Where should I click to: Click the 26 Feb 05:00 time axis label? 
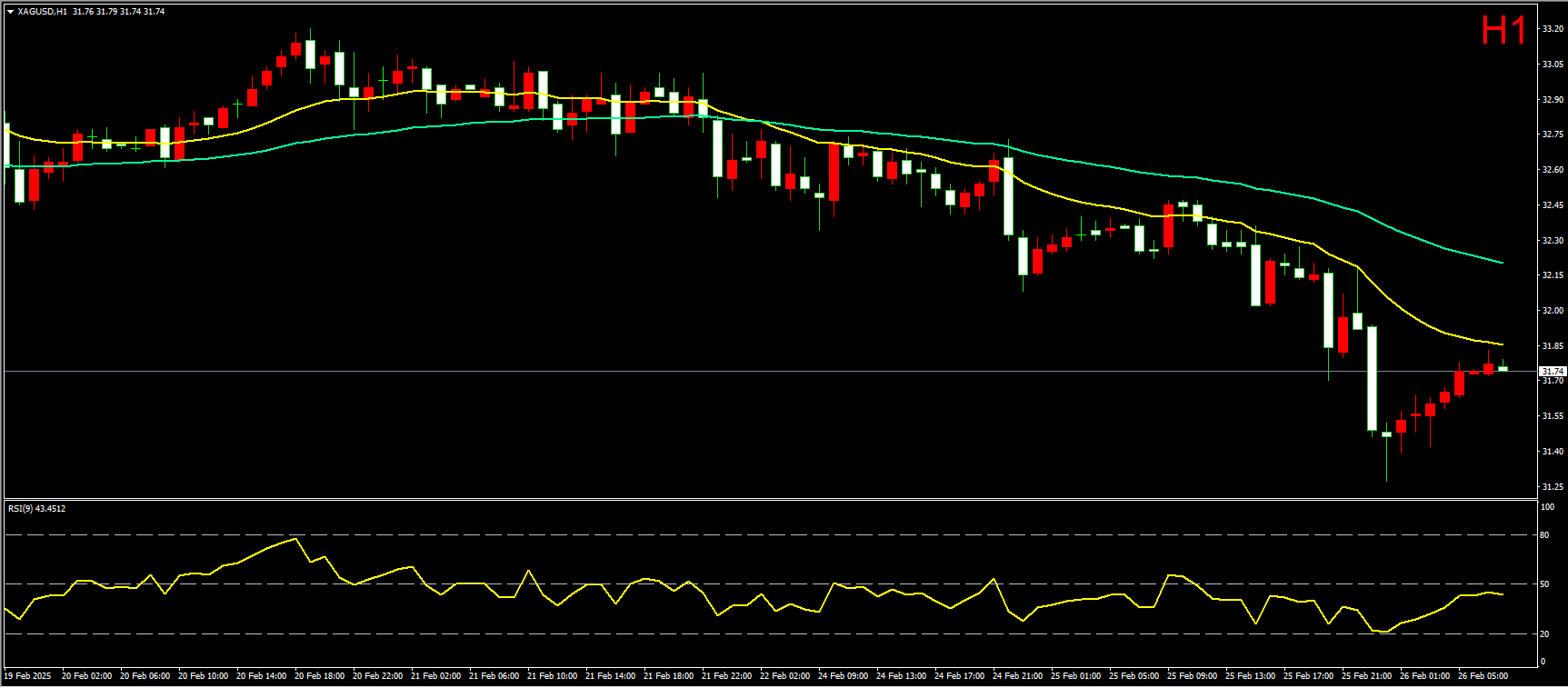point(1483,676)
